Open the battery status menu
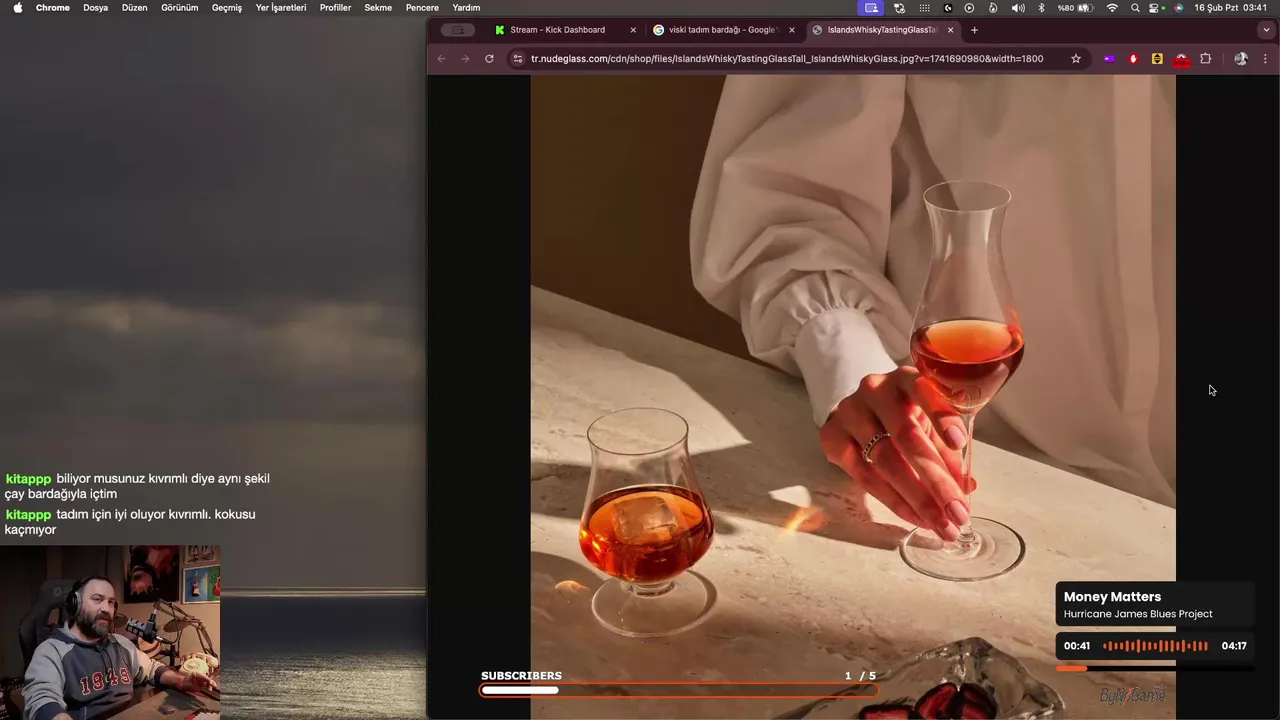This screenshot has height=720, width=1280. pyautogui.click(x=1075, y=7)
